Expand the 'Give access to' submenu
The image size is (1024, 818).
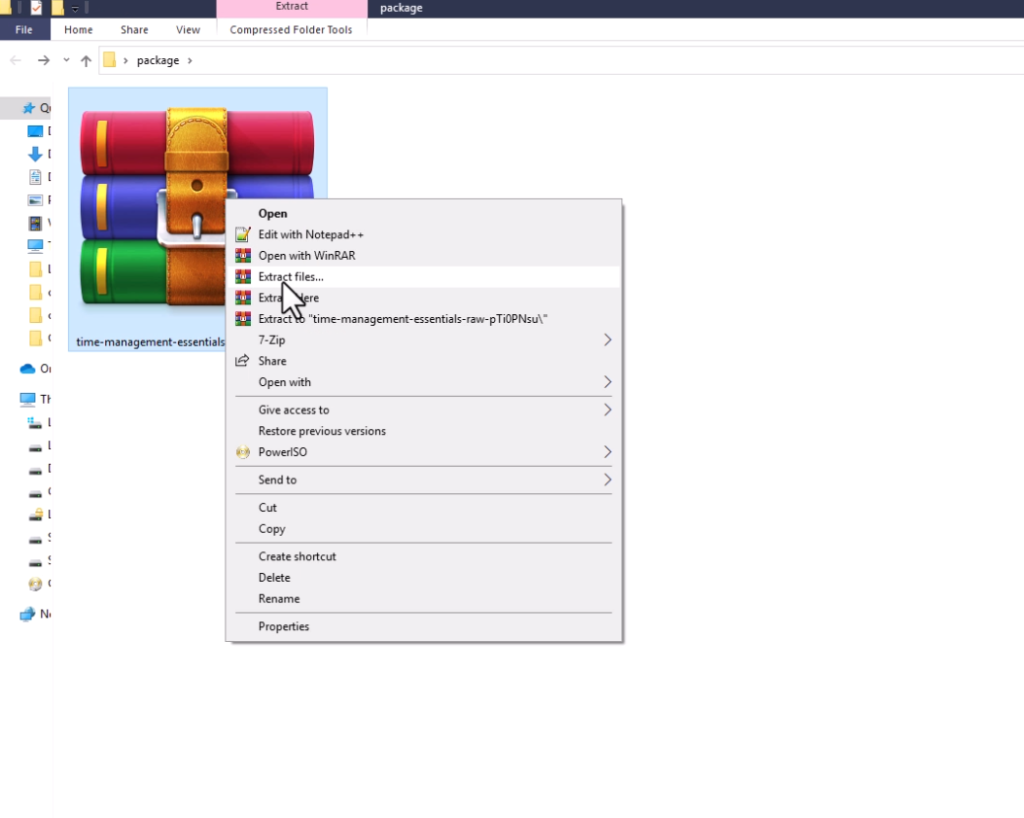[x=607, y=410]
